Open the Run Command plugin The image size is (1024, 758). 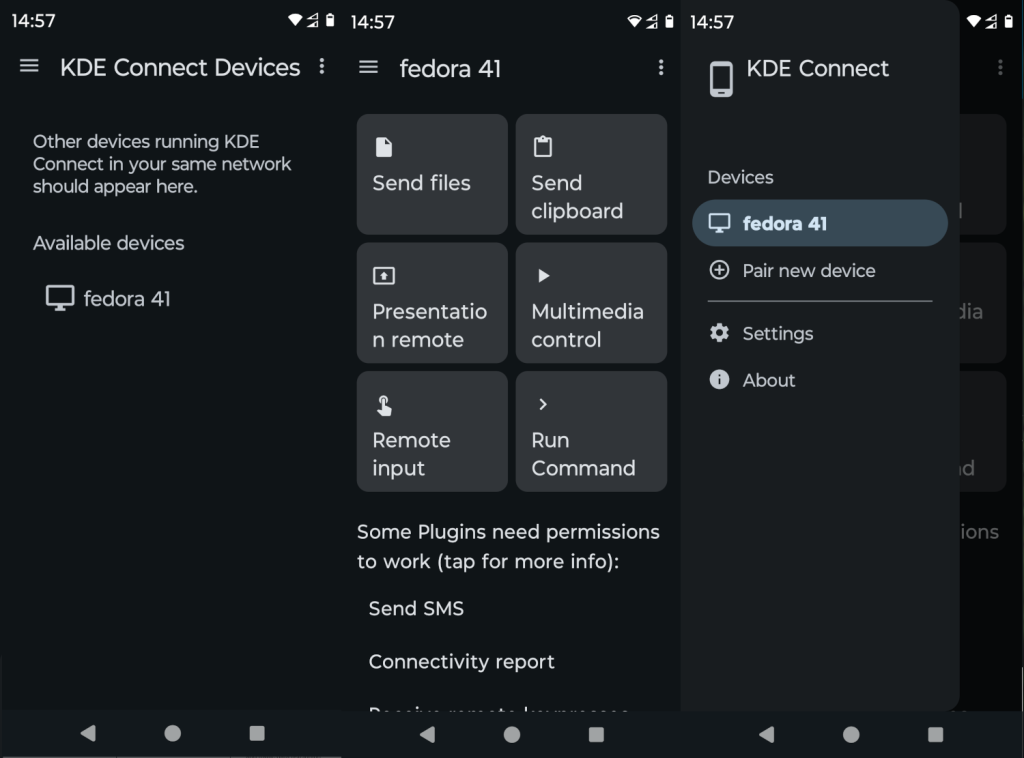point(591,431)
